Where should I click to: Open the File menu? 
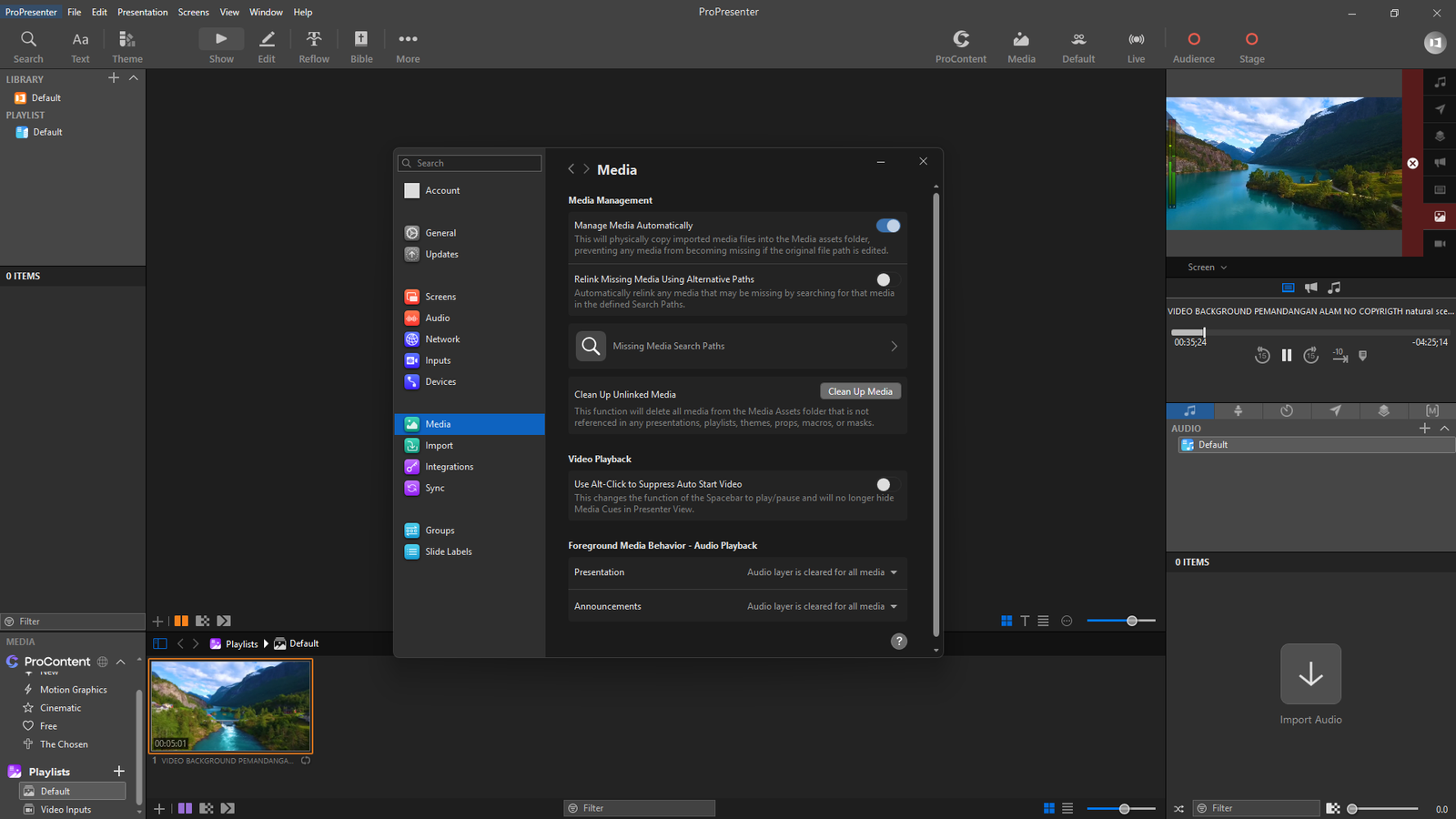[75, 12]
